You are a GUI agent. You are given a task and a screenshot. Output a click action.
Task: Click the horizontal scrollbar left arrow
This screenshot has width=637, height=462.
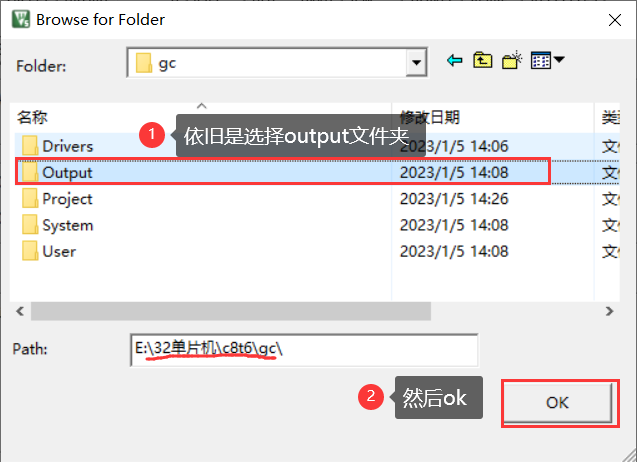tap(20, 311)
